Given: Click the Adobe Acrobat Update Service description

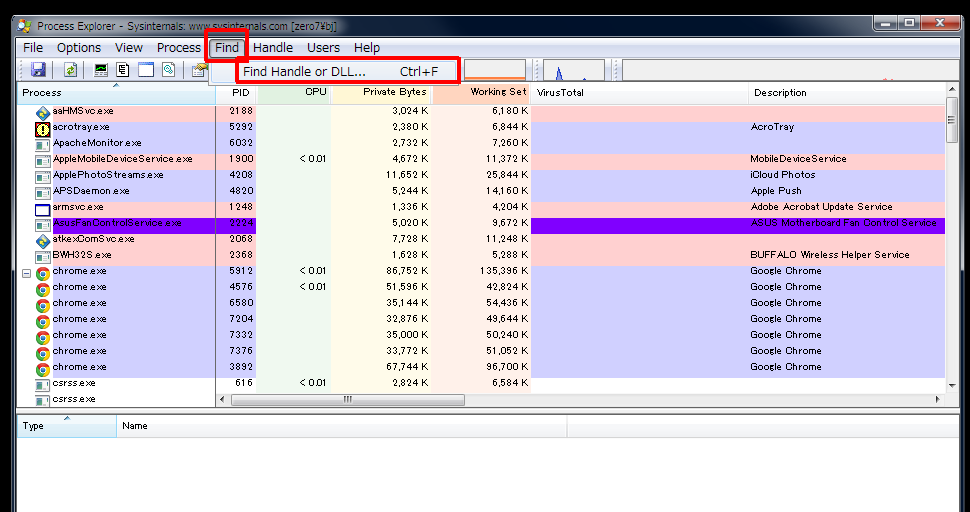Looking at the screenshot, I should tap(822, 207).
